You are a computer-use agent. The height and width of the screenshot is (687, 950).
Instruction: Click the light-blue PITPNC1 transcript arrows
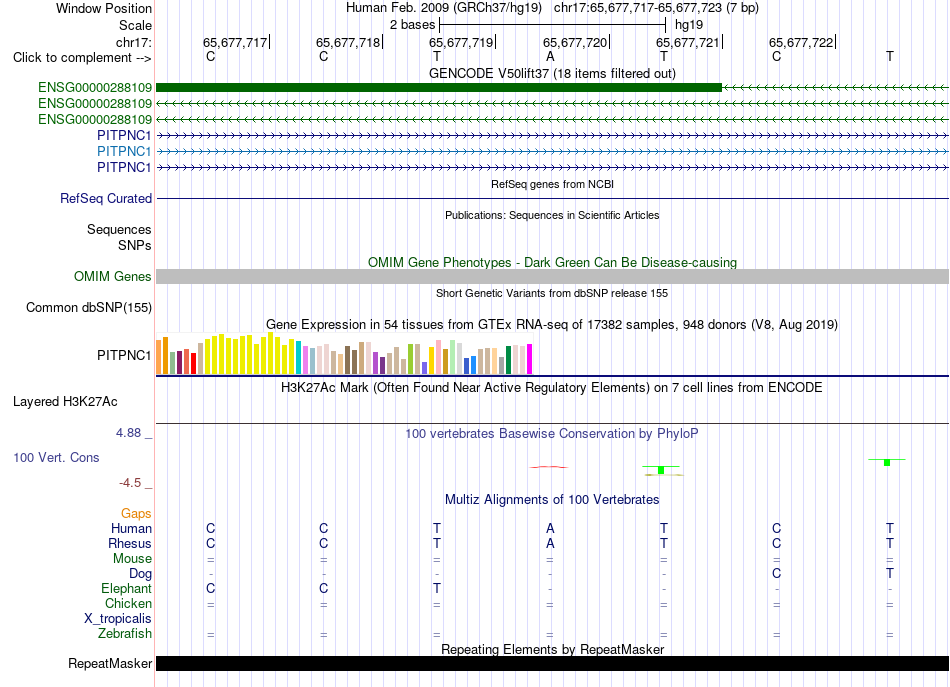[552, 151]
